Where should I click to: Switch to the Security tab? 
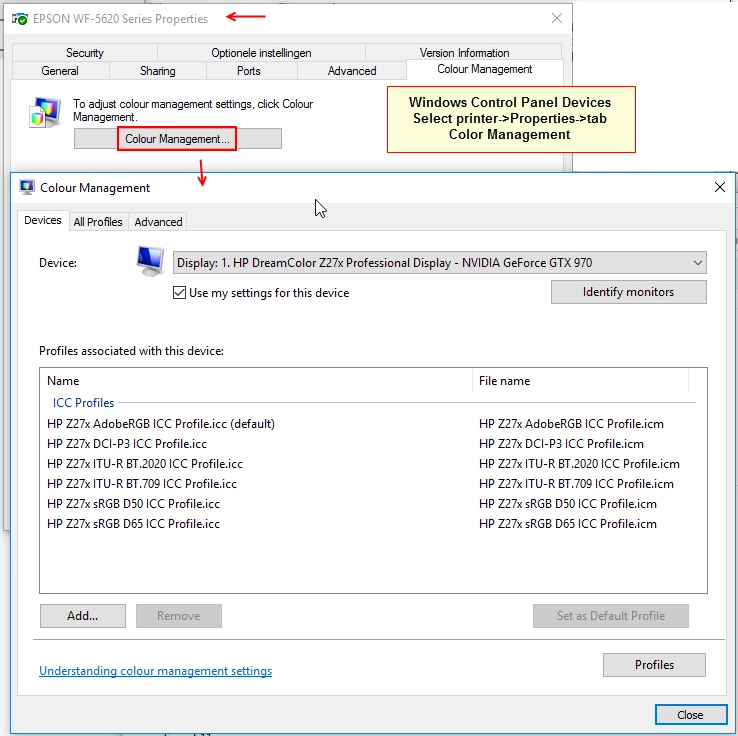pyautogui.click(x=85, y=53)
